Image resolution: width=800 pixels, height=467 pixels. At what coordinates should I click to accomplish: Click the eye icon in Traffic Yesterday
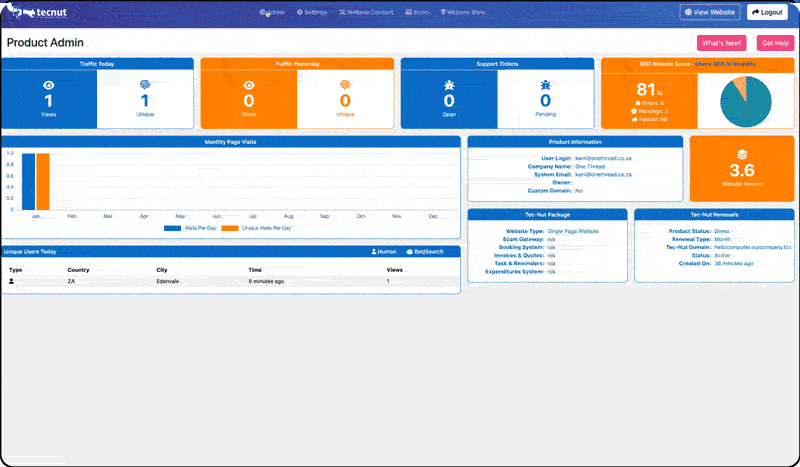(249, 85)
